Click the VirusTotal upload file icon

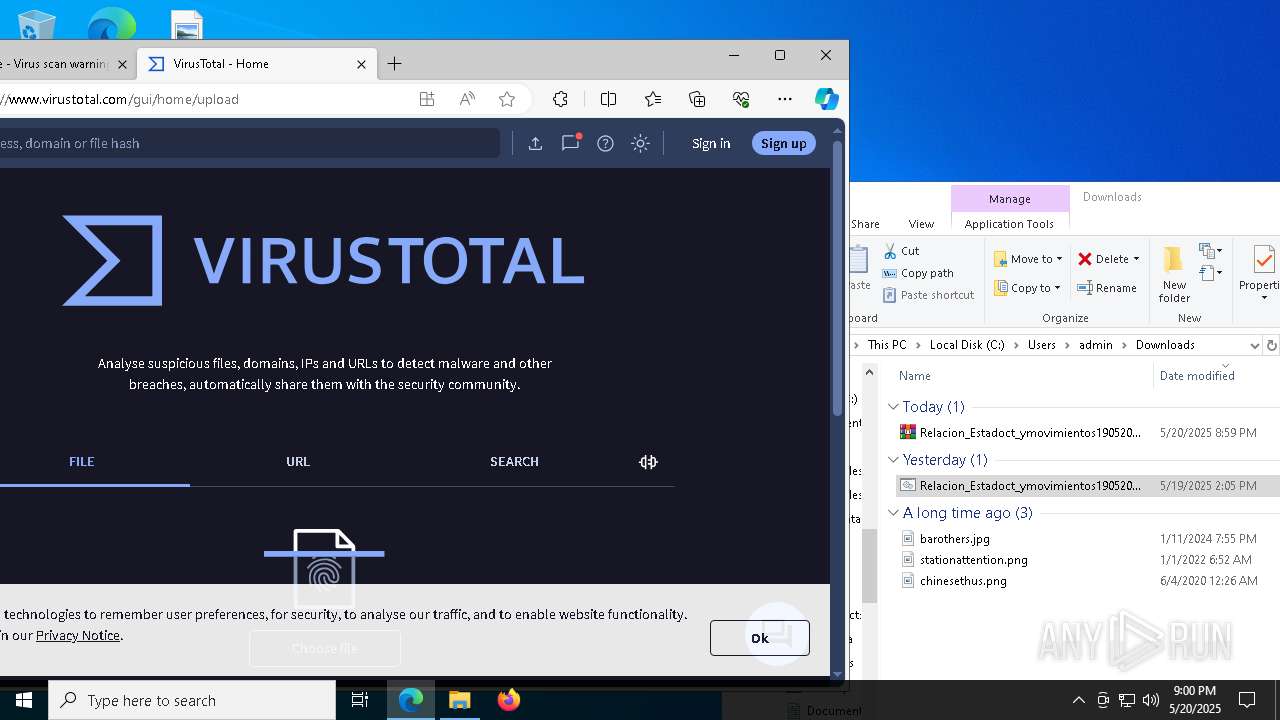(x=535, y=143)
